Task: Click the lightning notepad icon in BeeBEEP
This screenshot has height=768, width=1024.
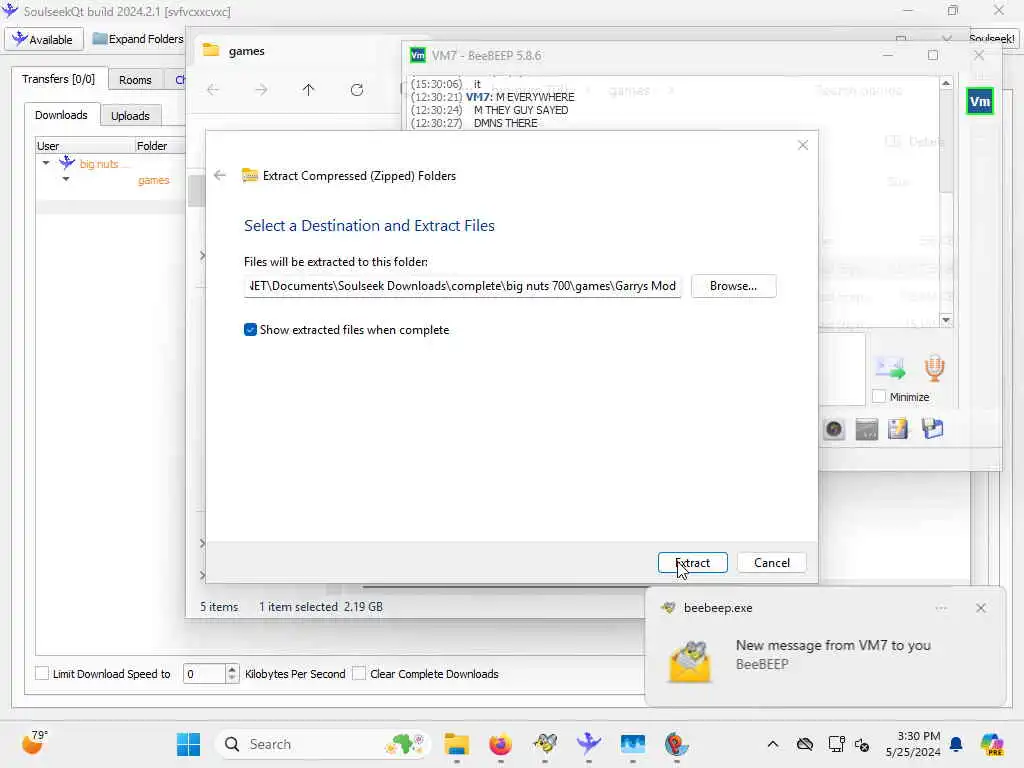Action: [x=898, y=429]
